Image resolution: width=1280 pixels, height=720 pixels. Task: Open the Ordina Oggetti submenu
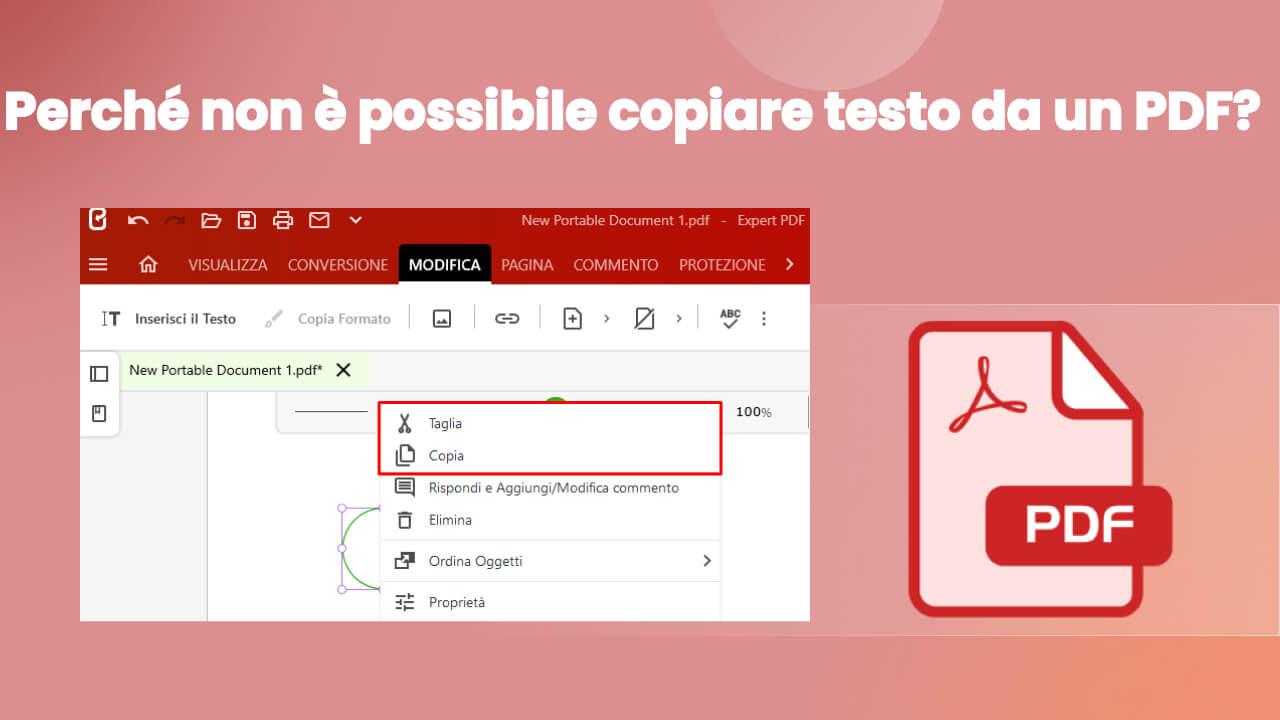click(550, 561)
